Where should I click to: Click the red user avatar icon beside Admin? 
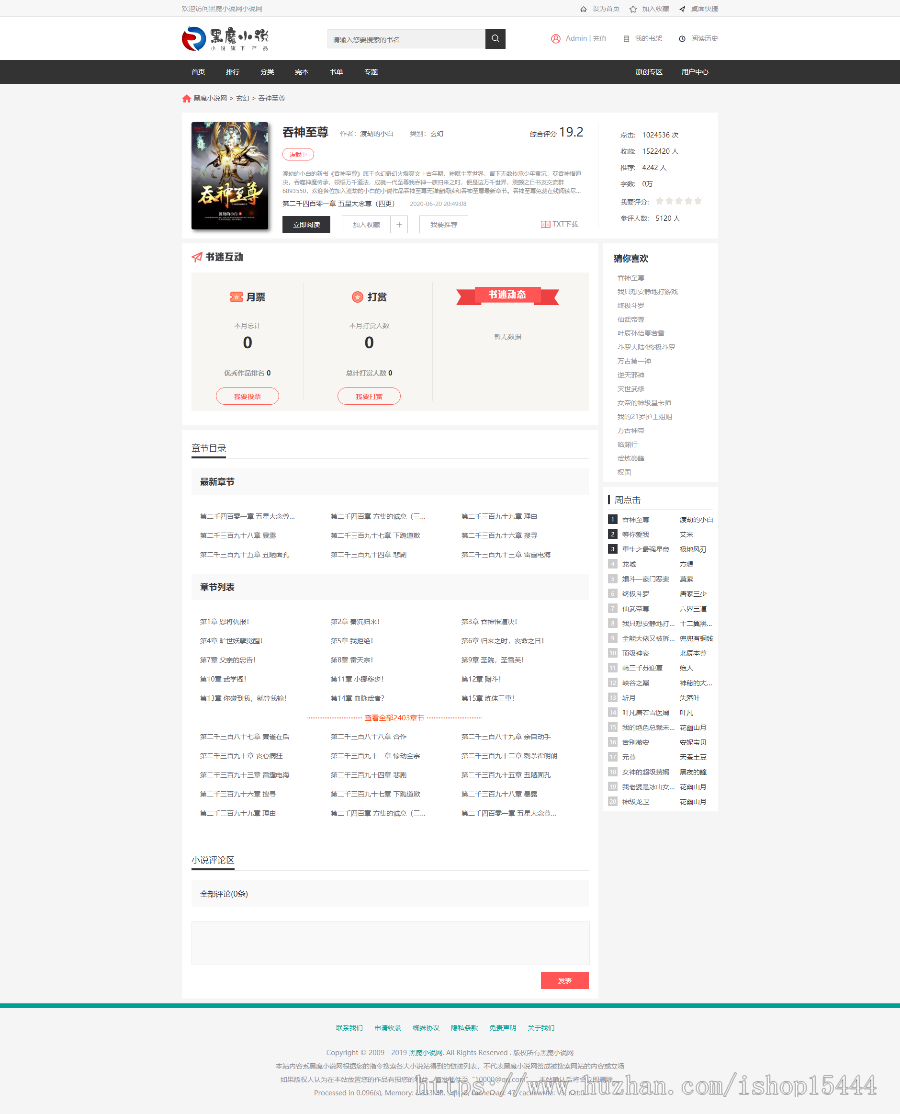555,38
